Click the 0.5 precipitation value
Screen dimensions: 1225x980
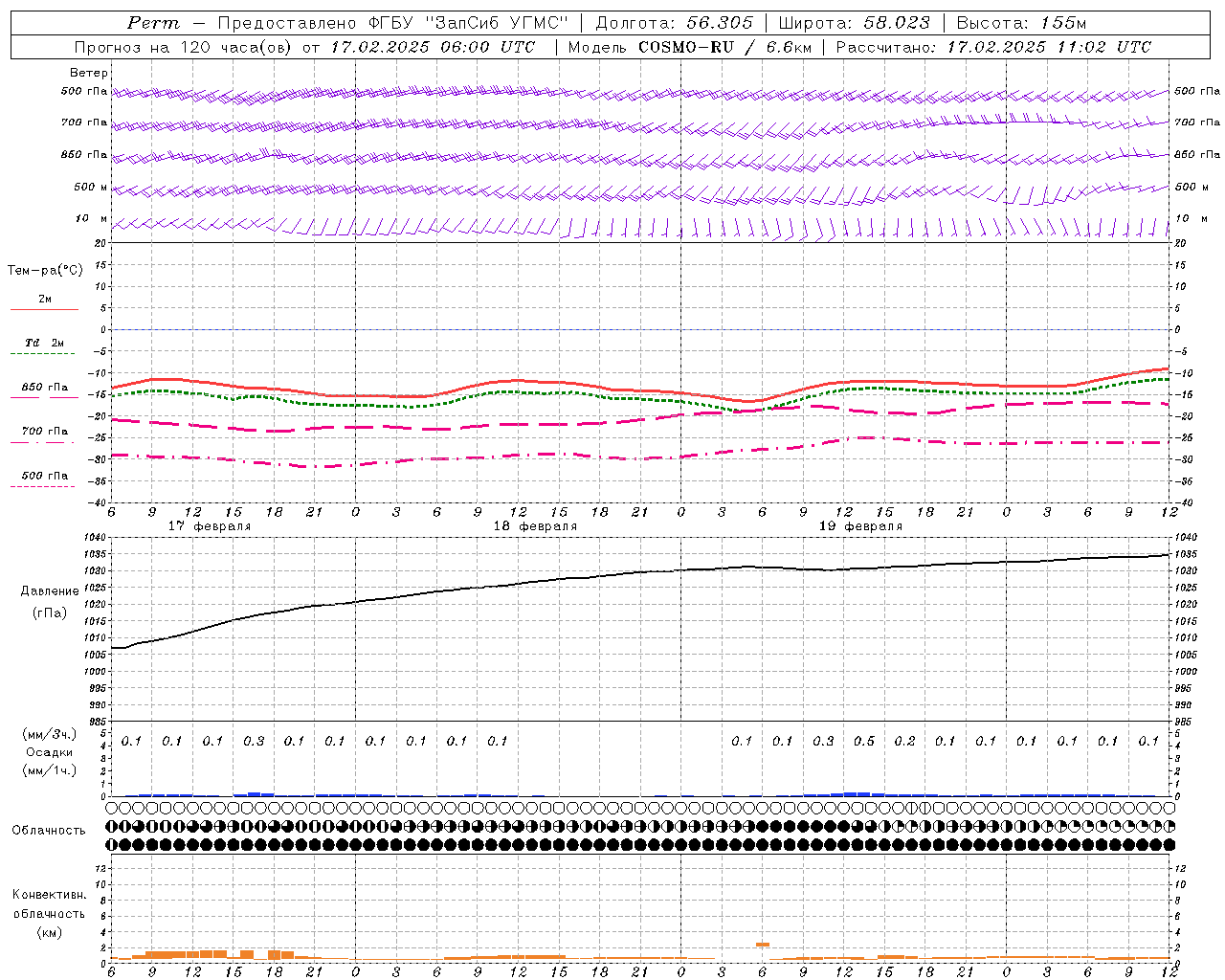[863, 741]
